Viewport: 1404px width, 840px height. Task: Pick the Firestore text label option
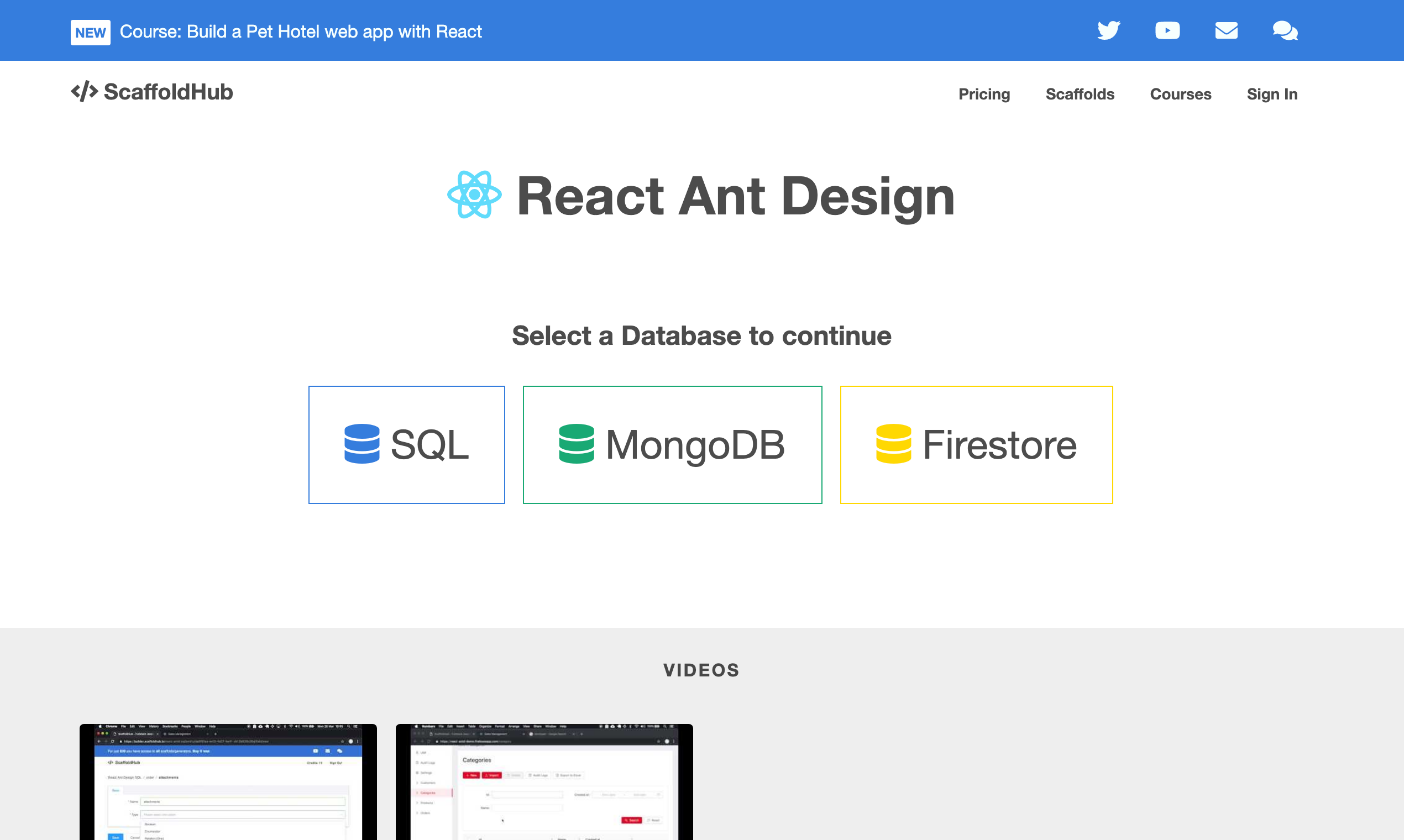pyautogui.click(x=1000, y=445)
